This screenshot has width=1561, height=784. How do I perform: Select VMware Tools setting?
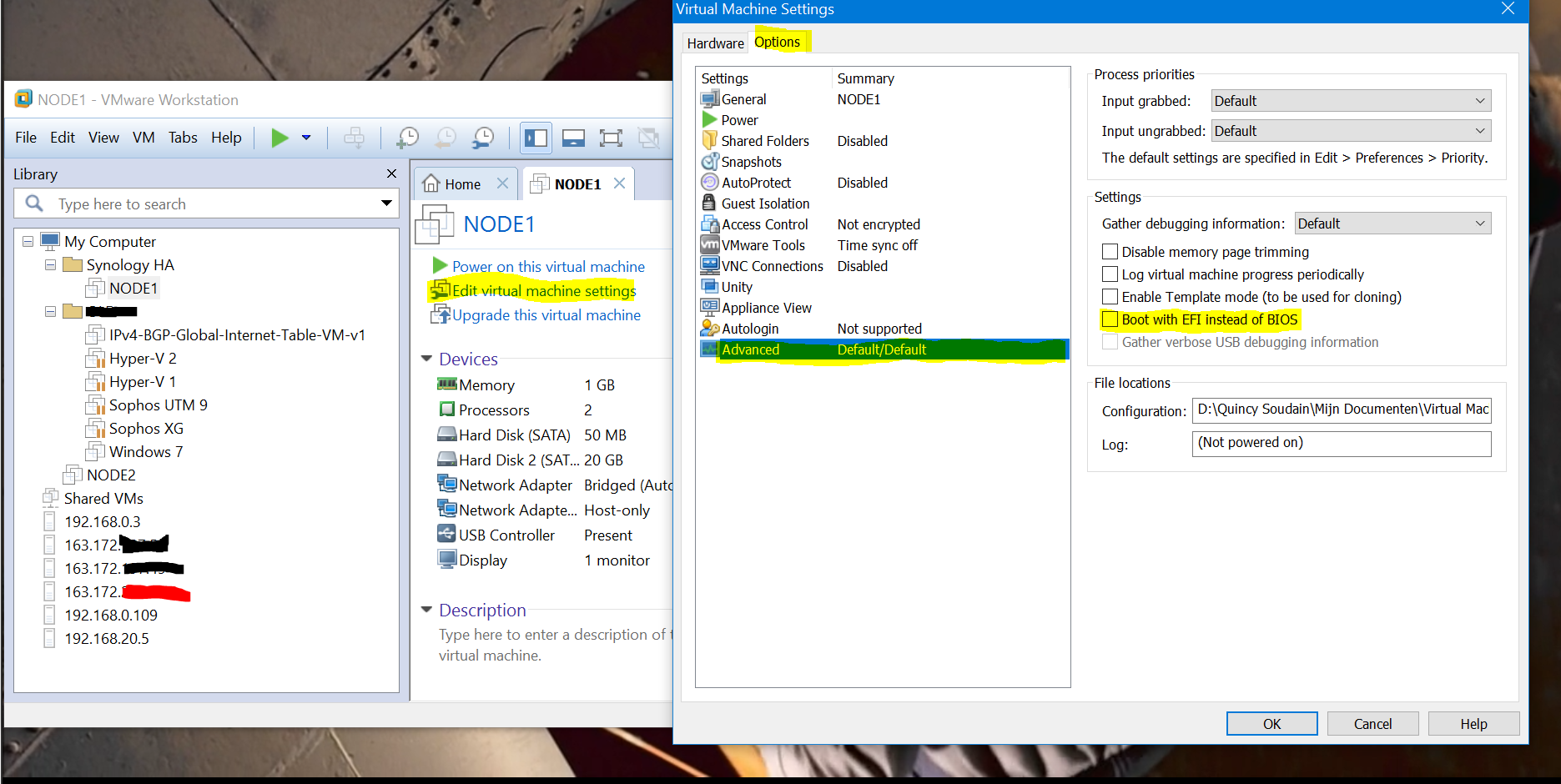(763, 245)
